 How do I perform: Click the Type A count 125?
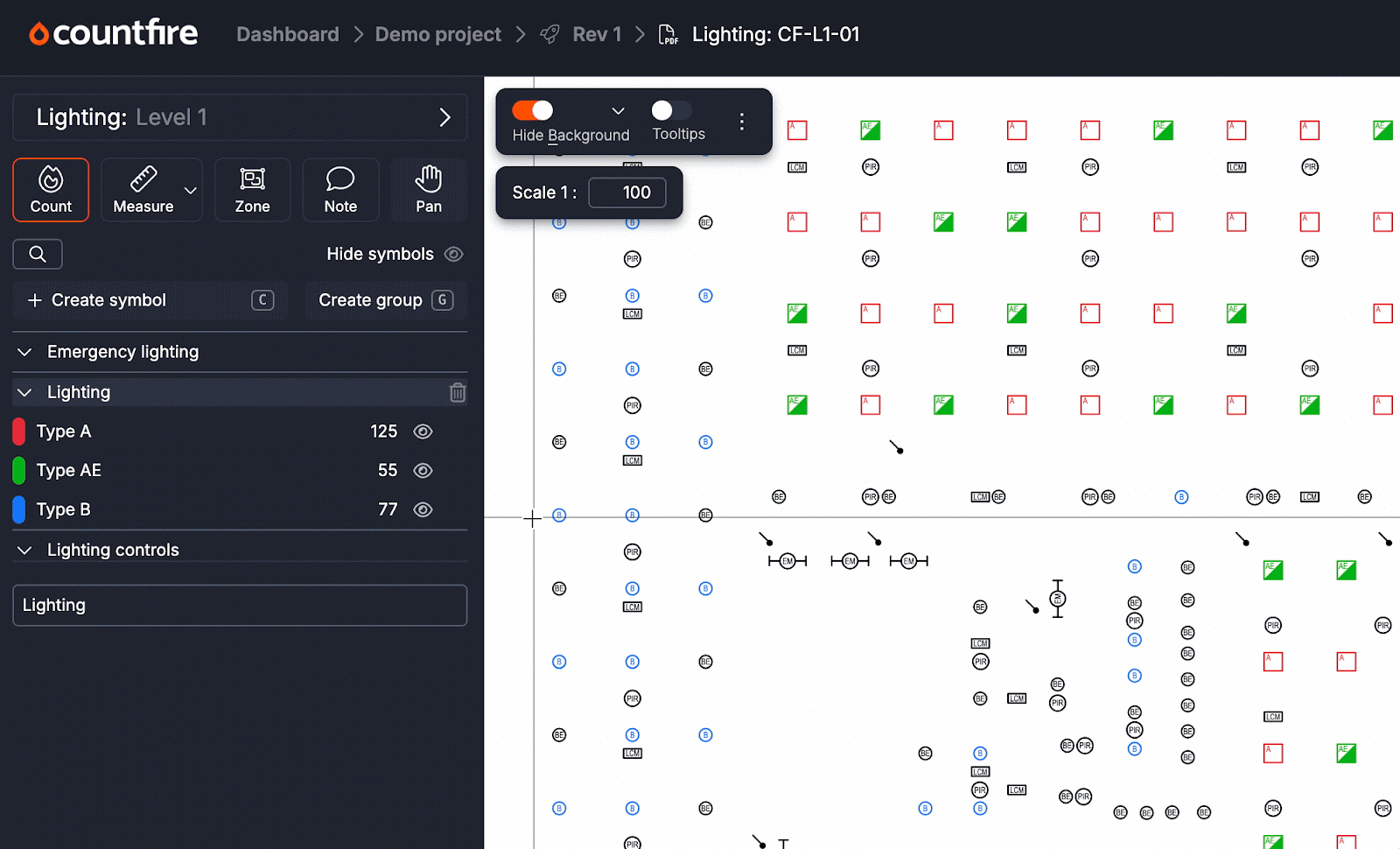(x=383, y=432)
